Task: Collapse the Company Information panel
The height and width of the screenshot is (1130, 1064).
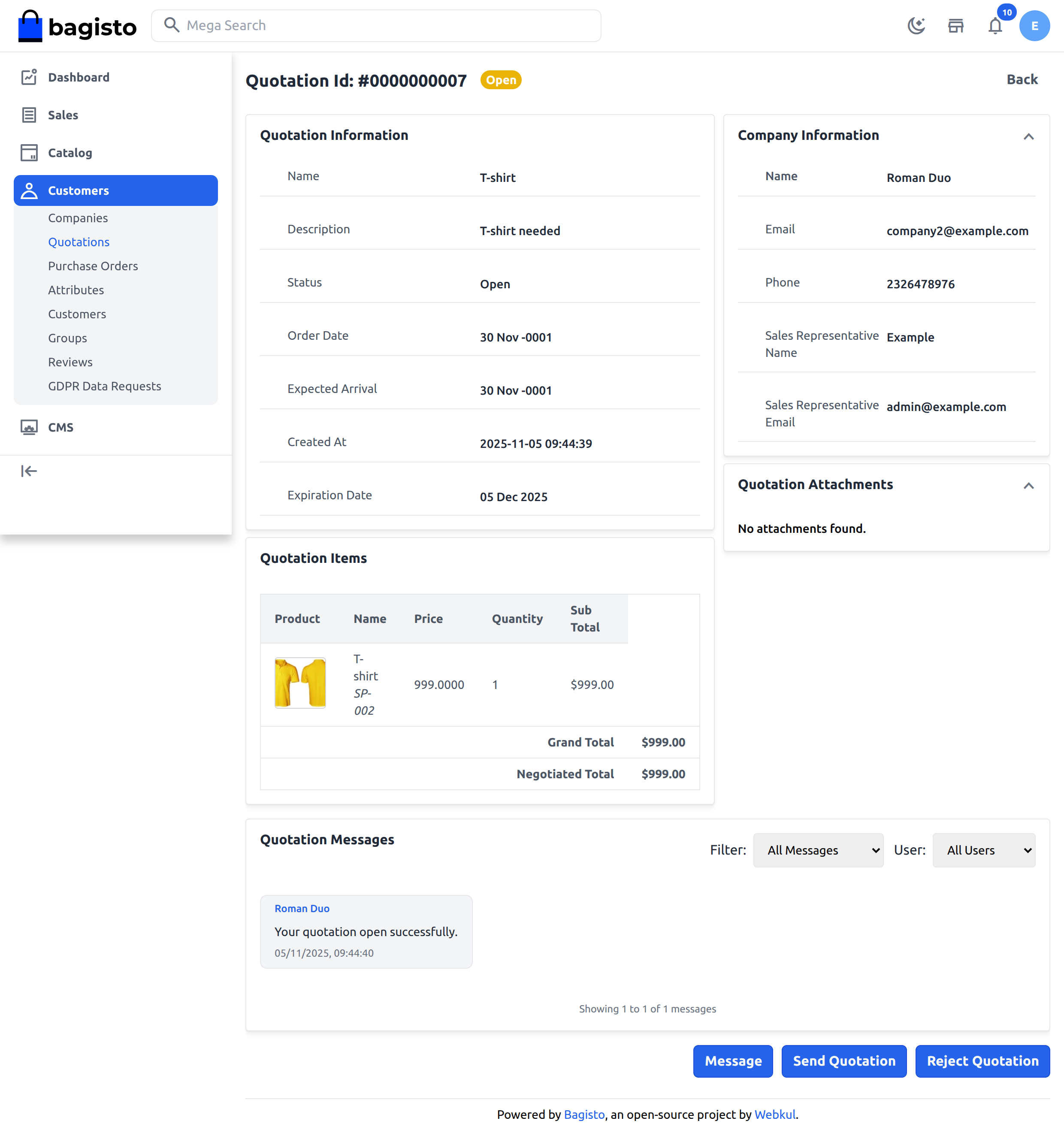Action: [1029, 137]
